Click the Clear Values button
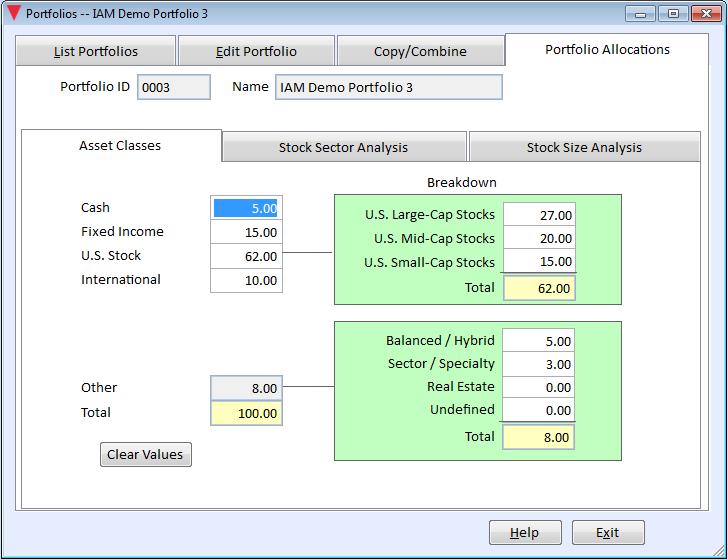The width and height of the screenshot is (728, 559). [146, 454]
